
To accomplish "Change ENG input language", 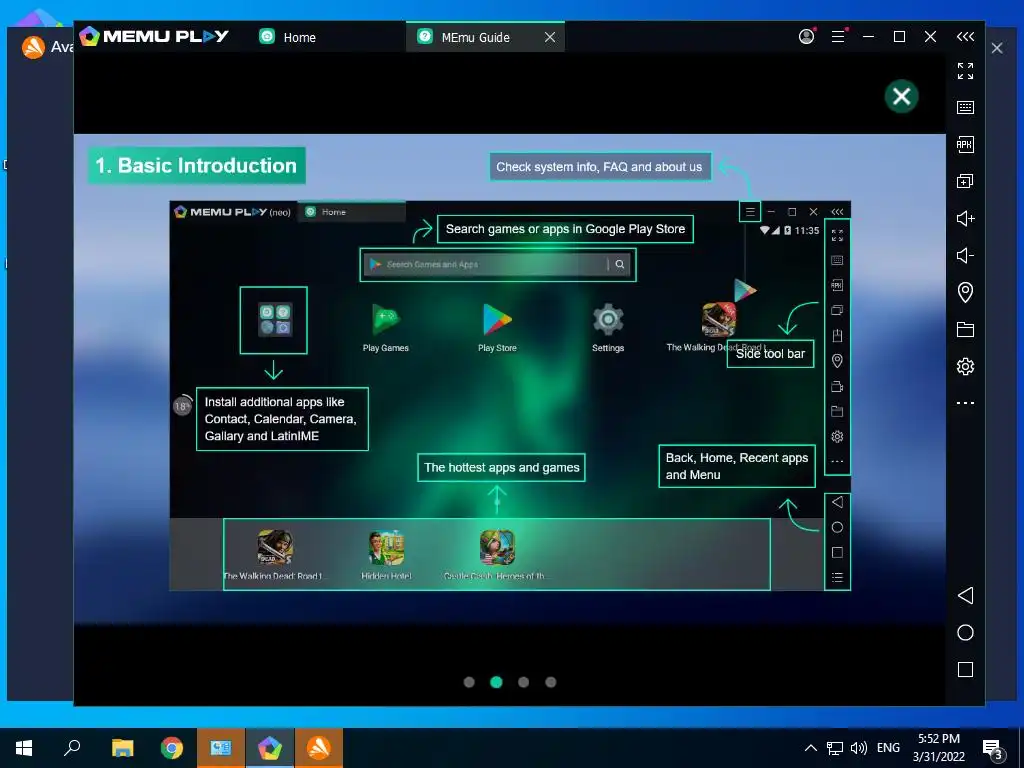I will click(x=888, y=748).
